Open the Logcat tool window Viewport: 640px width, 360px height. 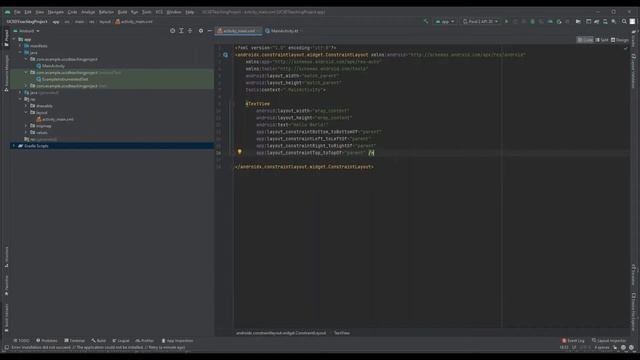click(x=121, y=341)
